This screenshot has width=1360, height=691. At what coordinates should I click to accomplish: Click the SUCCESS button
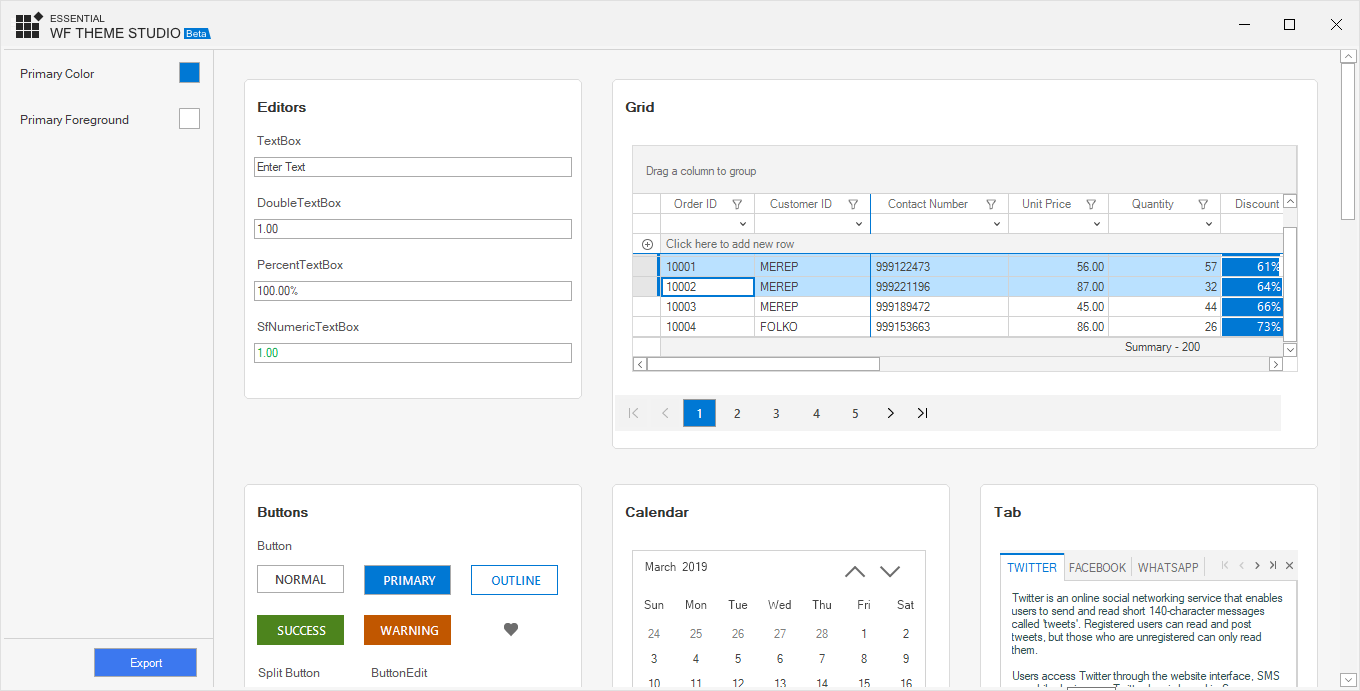[x=300, y=630]
